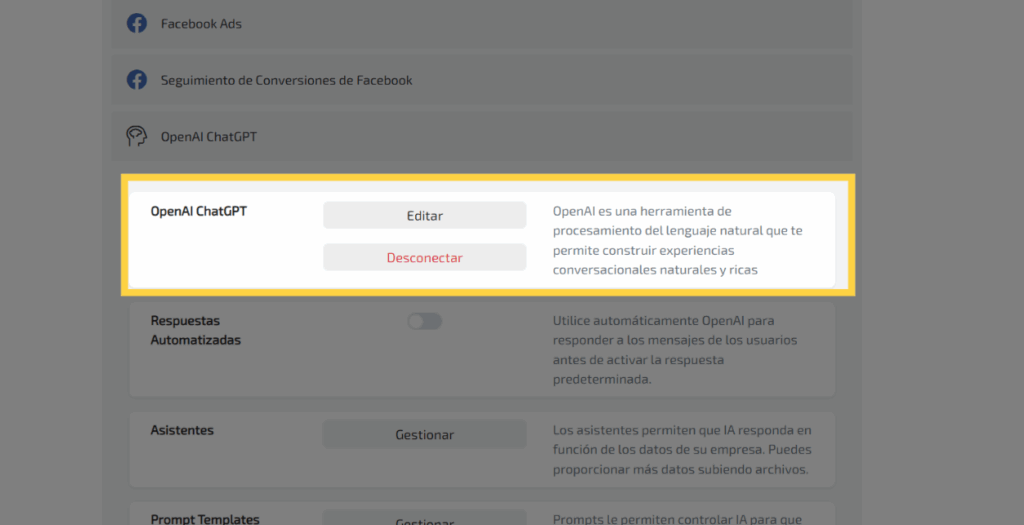Click the Facebook Ads logo icon

(x=136, y=24)
